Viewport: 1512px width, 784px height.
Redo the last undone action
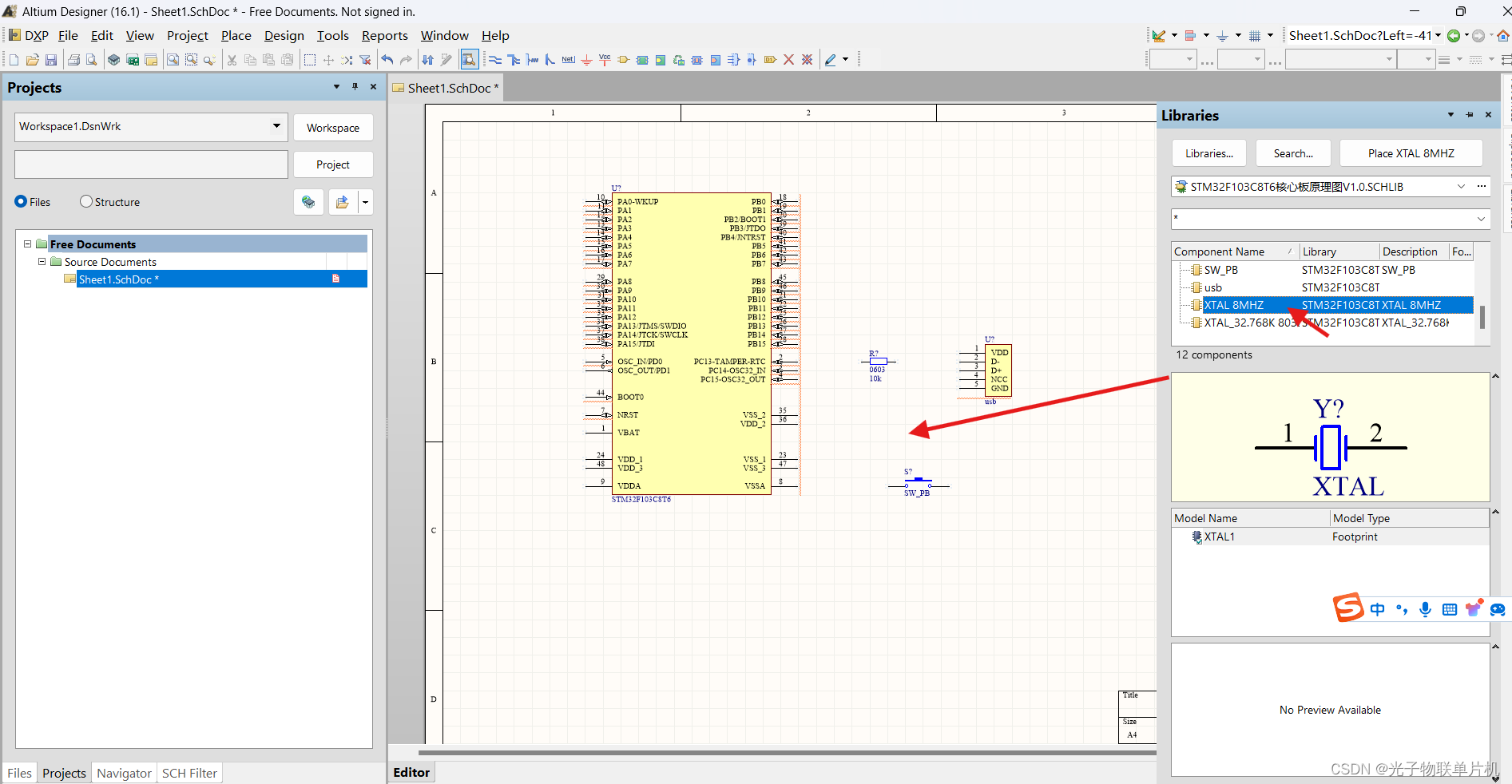tap(406, 60)
